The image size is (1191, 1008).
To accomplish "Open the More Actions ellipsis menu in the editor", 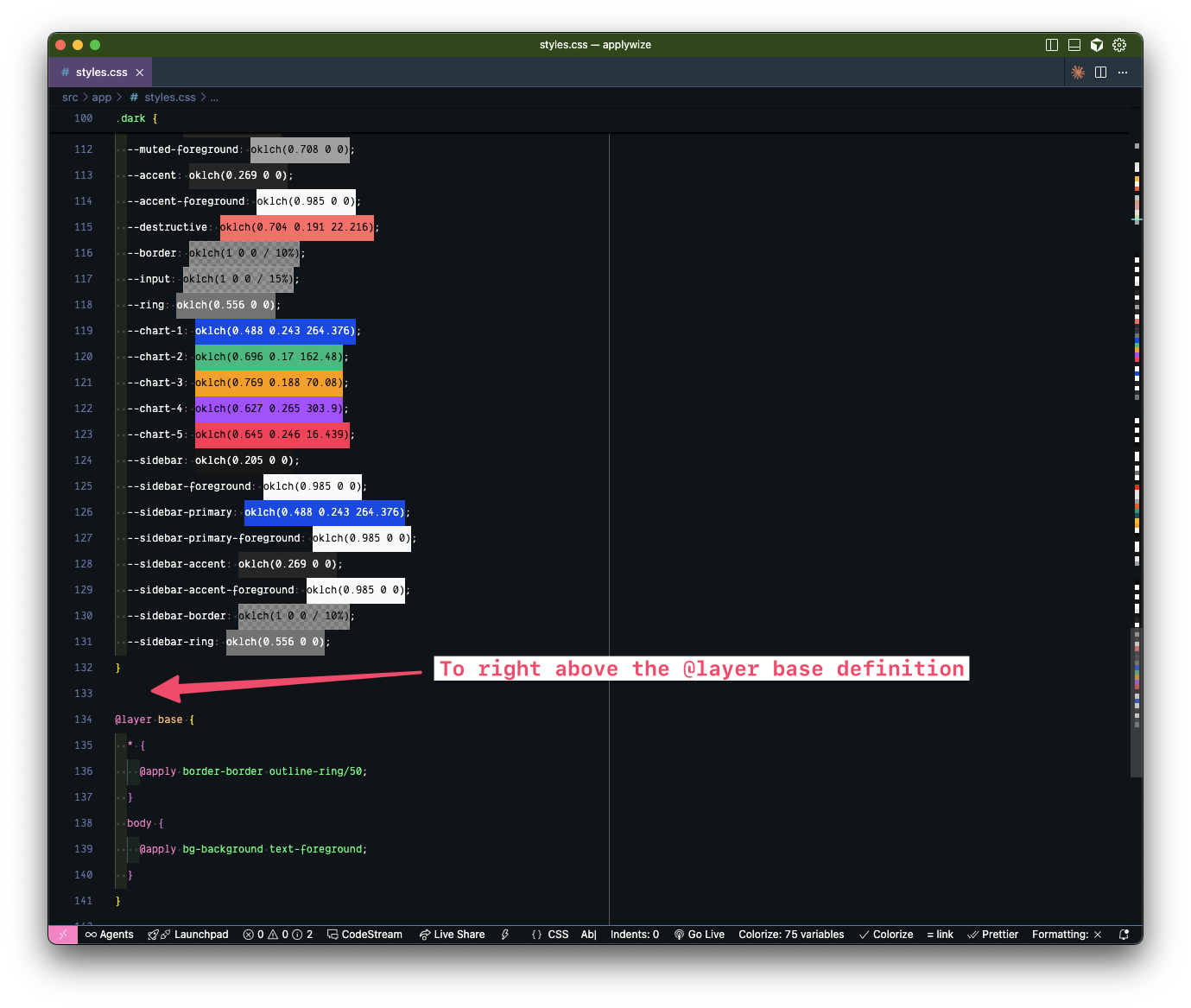I will (1123, 73).
